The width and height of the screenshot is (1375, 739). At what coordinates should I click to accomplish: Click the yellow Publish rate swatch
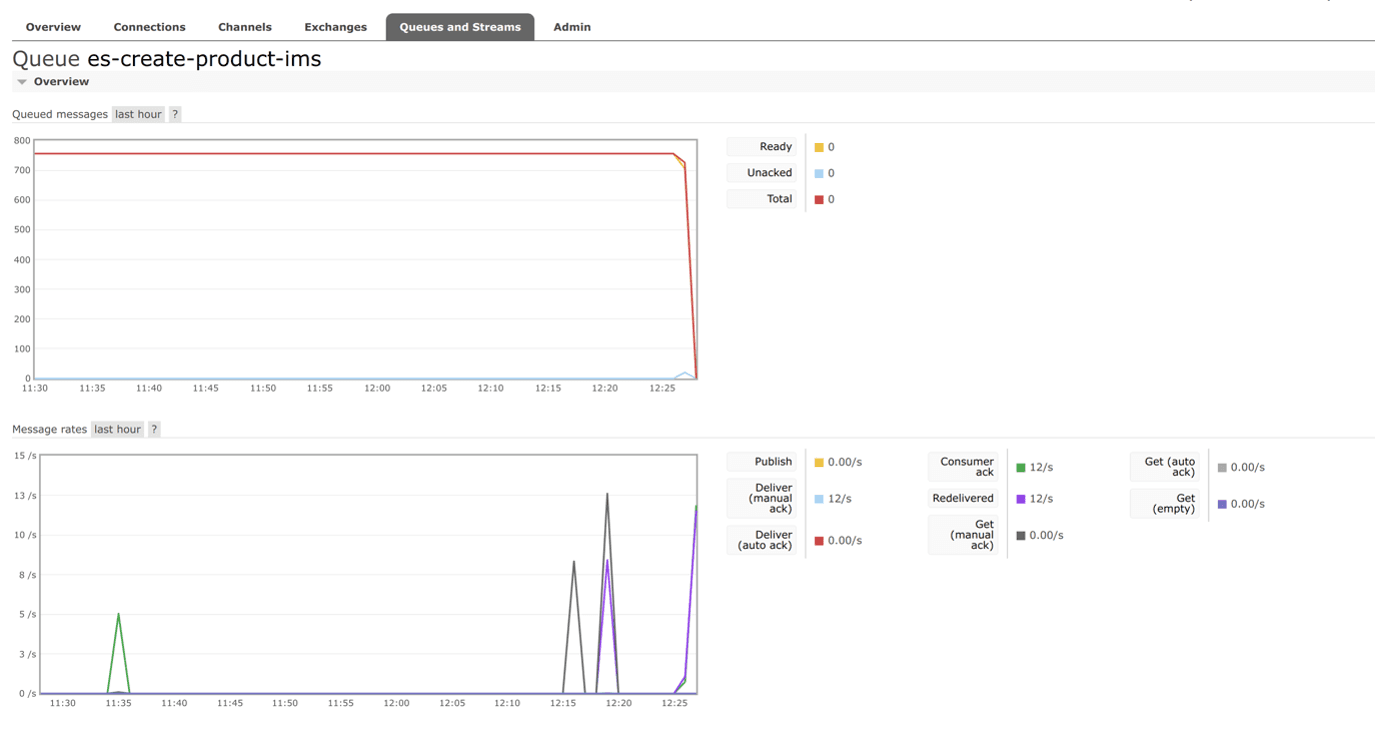pyautogui.click(x=819, y=463)
